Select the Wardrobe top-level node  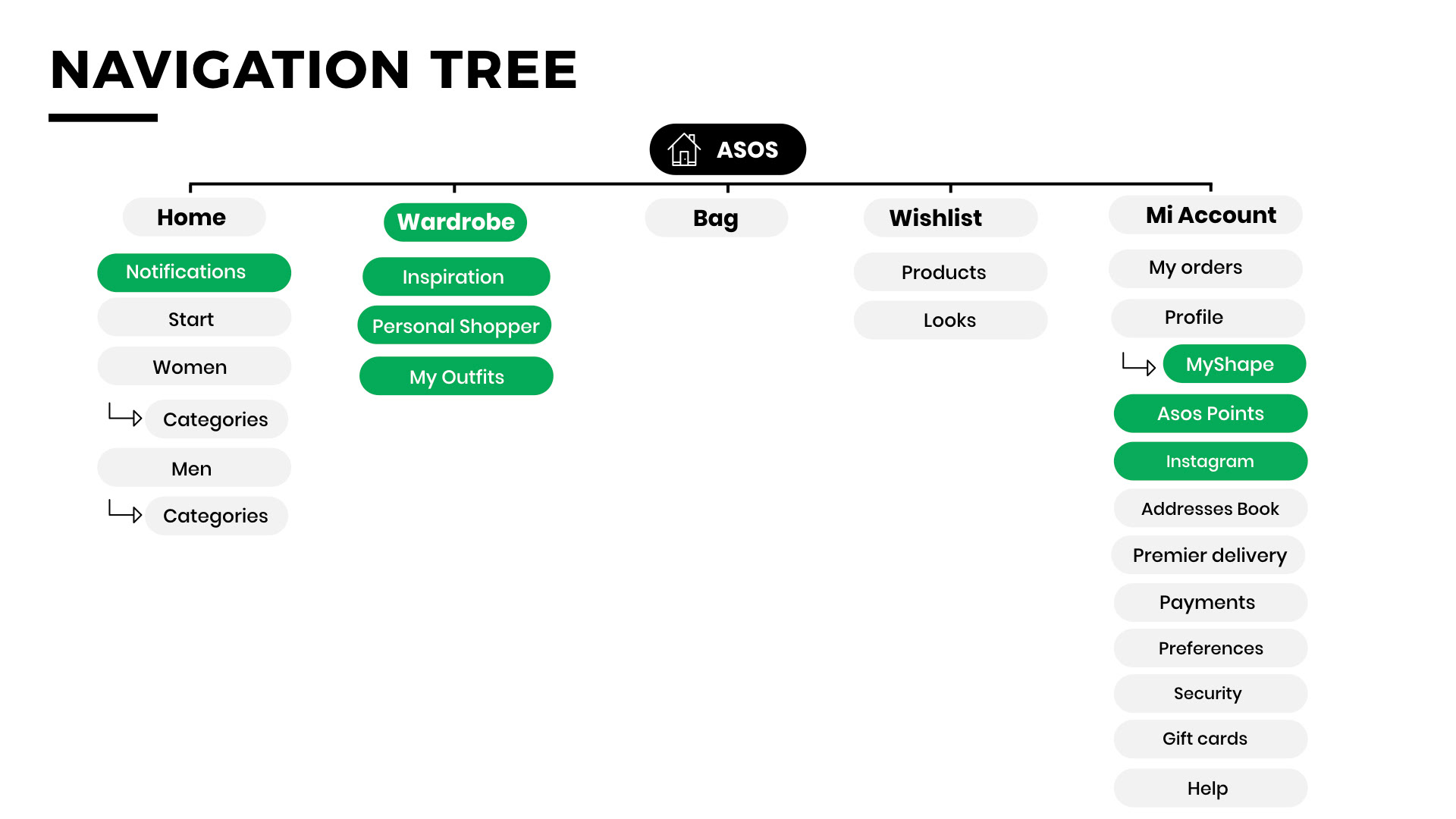pos(455,222)
